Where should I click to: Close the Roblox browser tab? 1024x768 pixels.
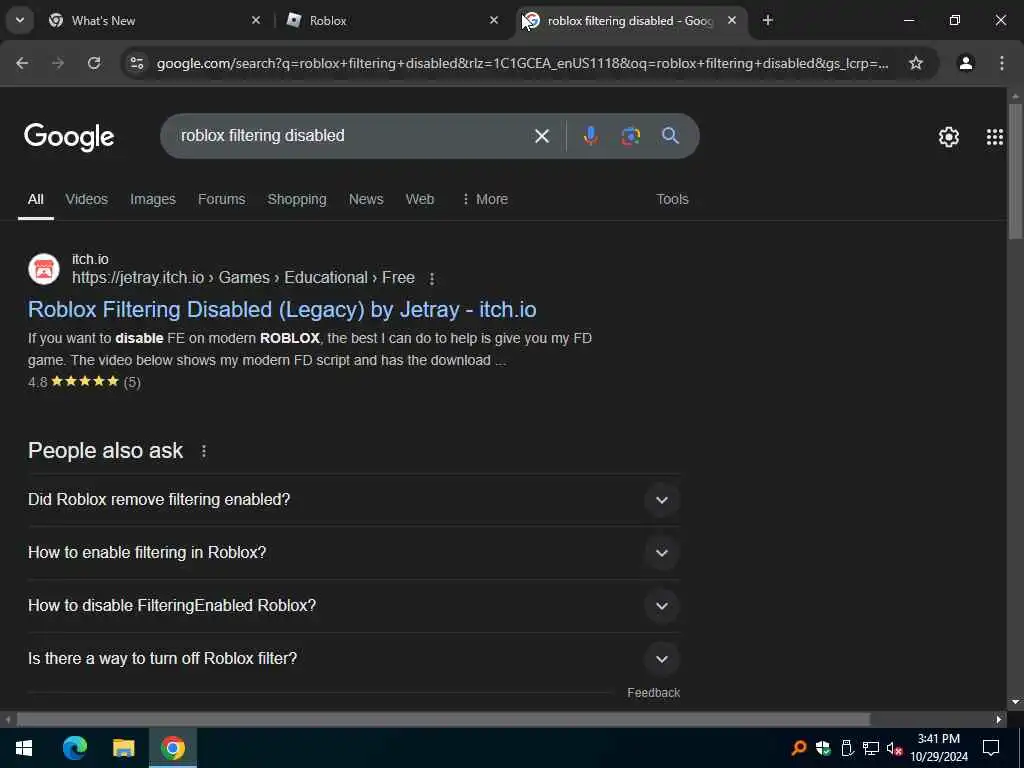494,20
